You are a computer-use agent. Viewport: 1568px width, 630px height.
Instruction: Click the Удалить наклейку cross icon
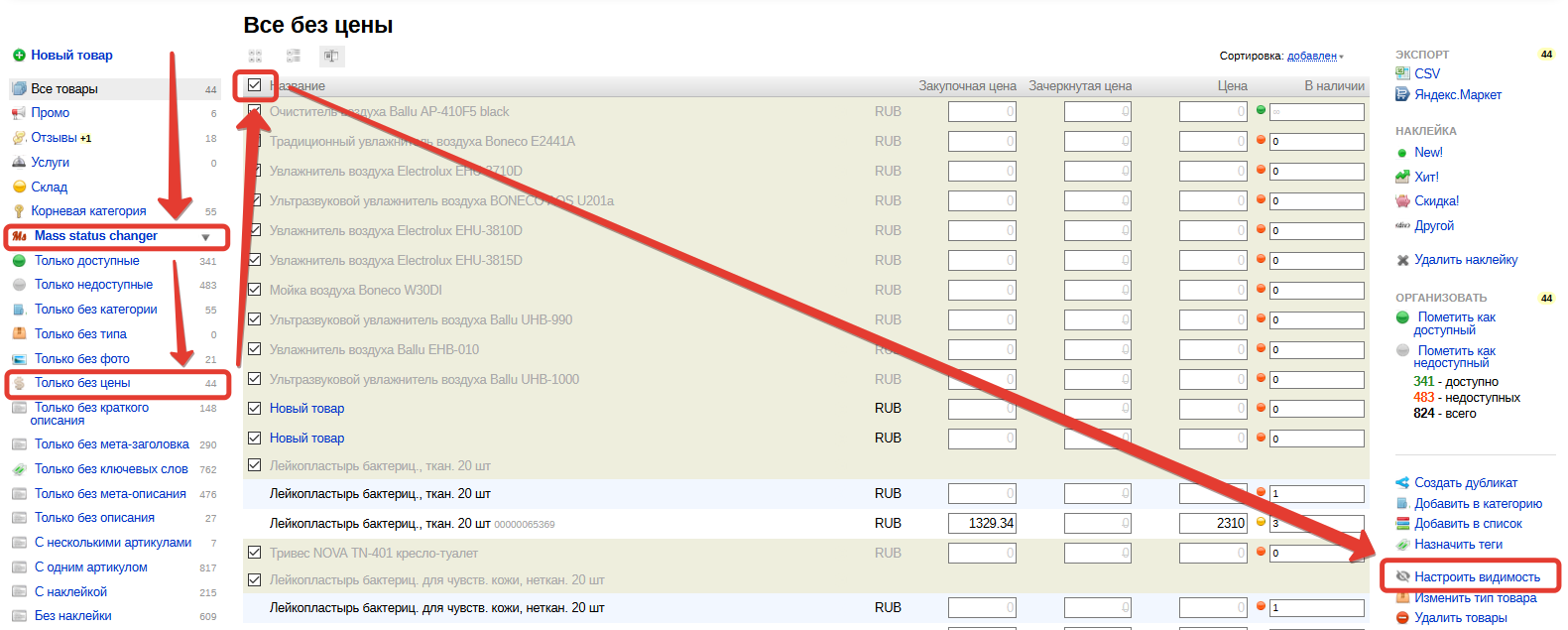point(1402,260)
